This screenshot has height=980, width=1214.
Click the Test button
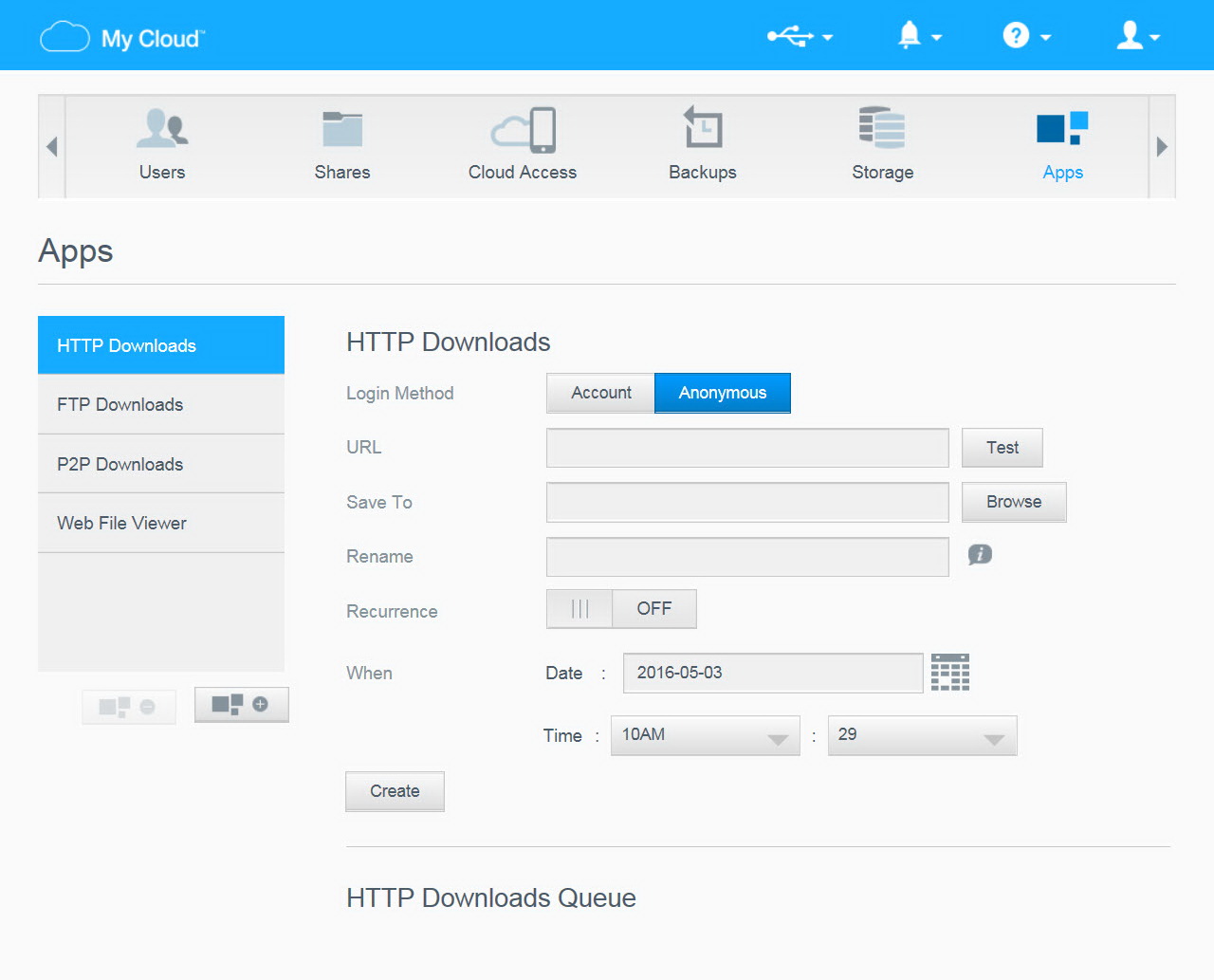click(x=1002, y=448)
